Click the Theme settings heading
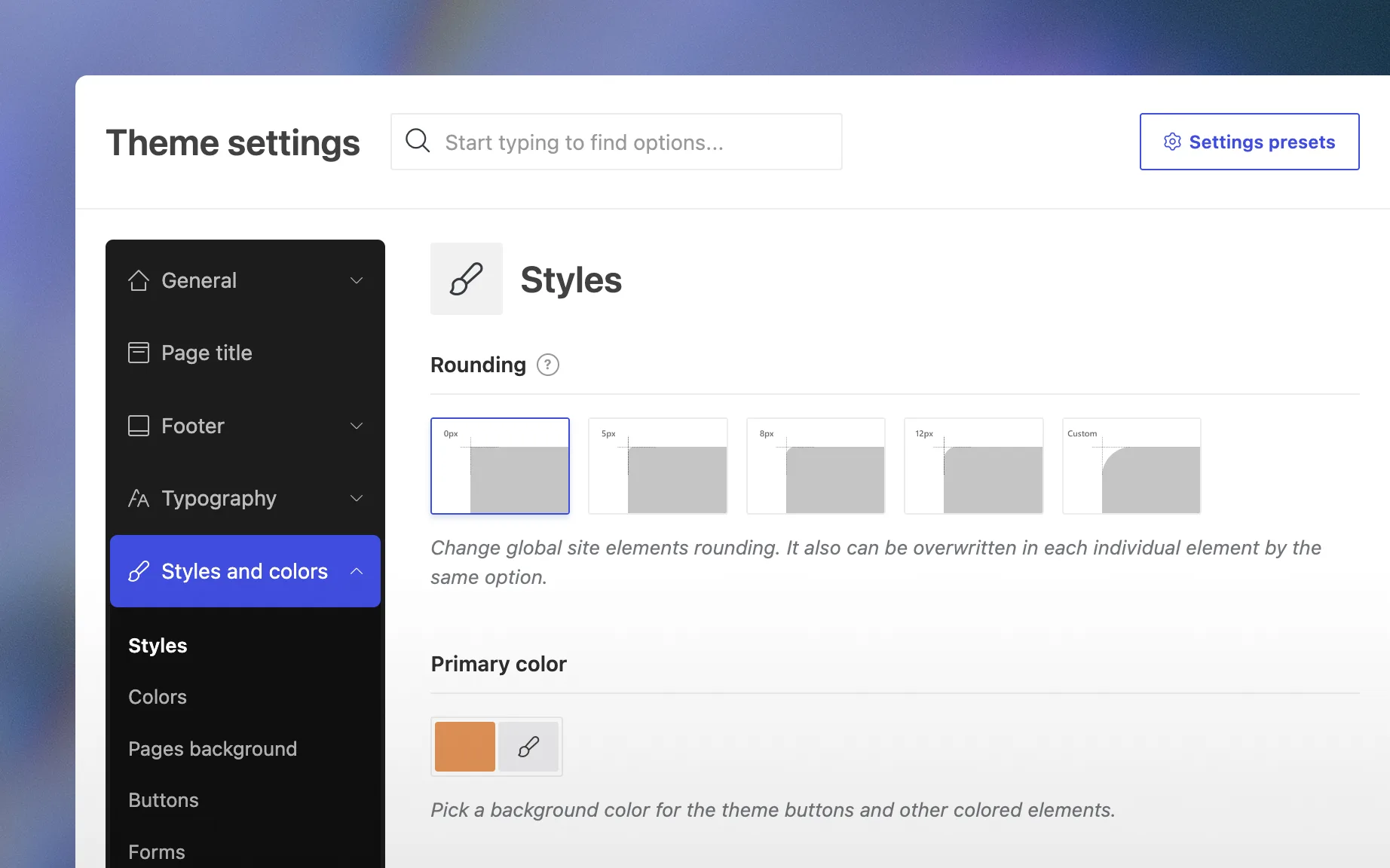This screenshot has width=1390, height=868. [x=233, y=142]
